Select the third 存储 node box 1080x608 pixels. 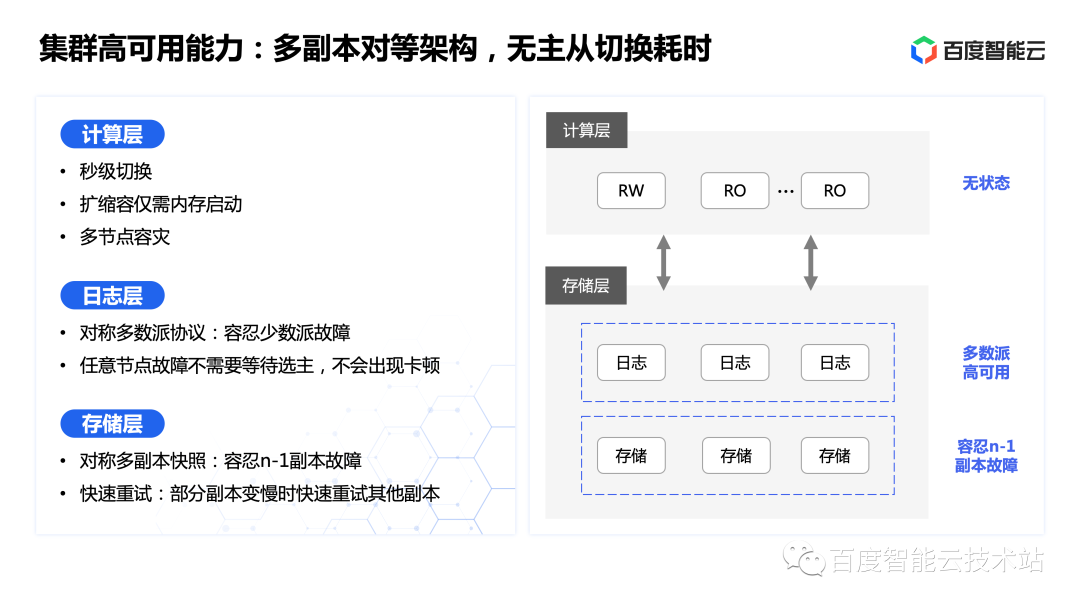coord(835,455)
